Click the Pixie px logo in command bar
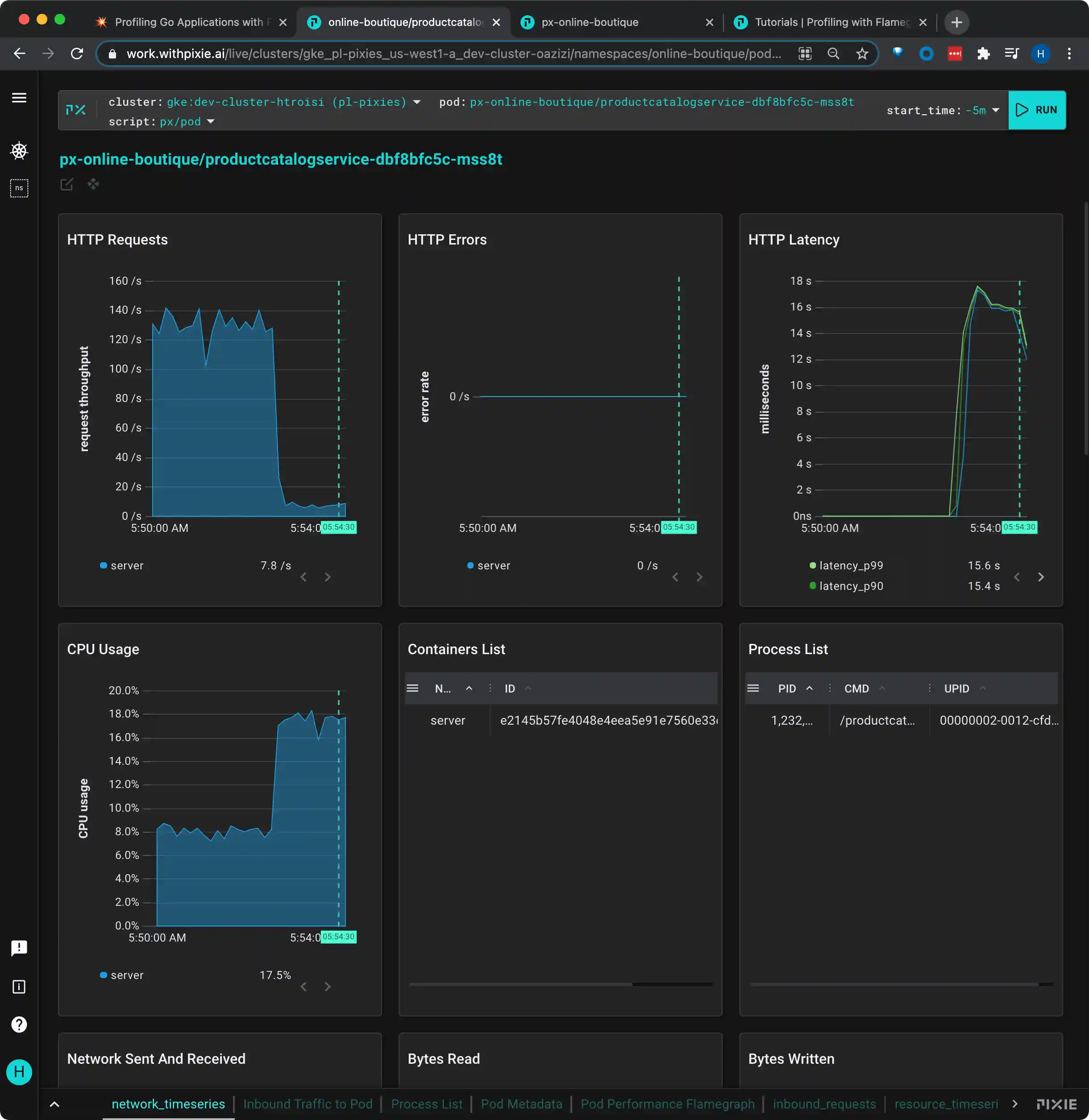1089x1120 pixels. coord(76,110)
